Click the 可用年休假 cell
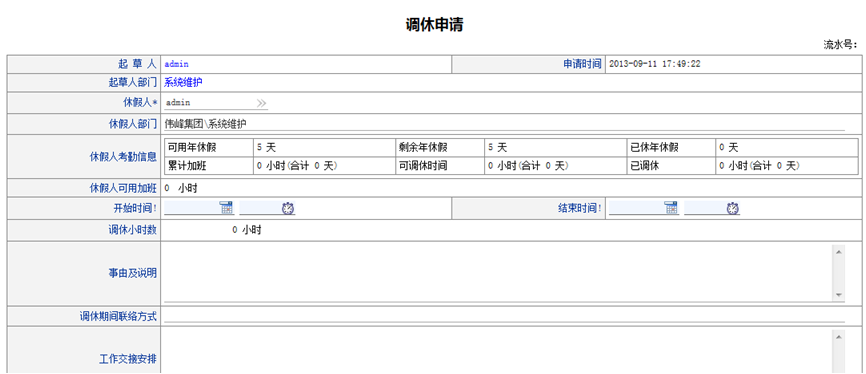This screenshot has width=866, height=374. click(x=209, y=148)
